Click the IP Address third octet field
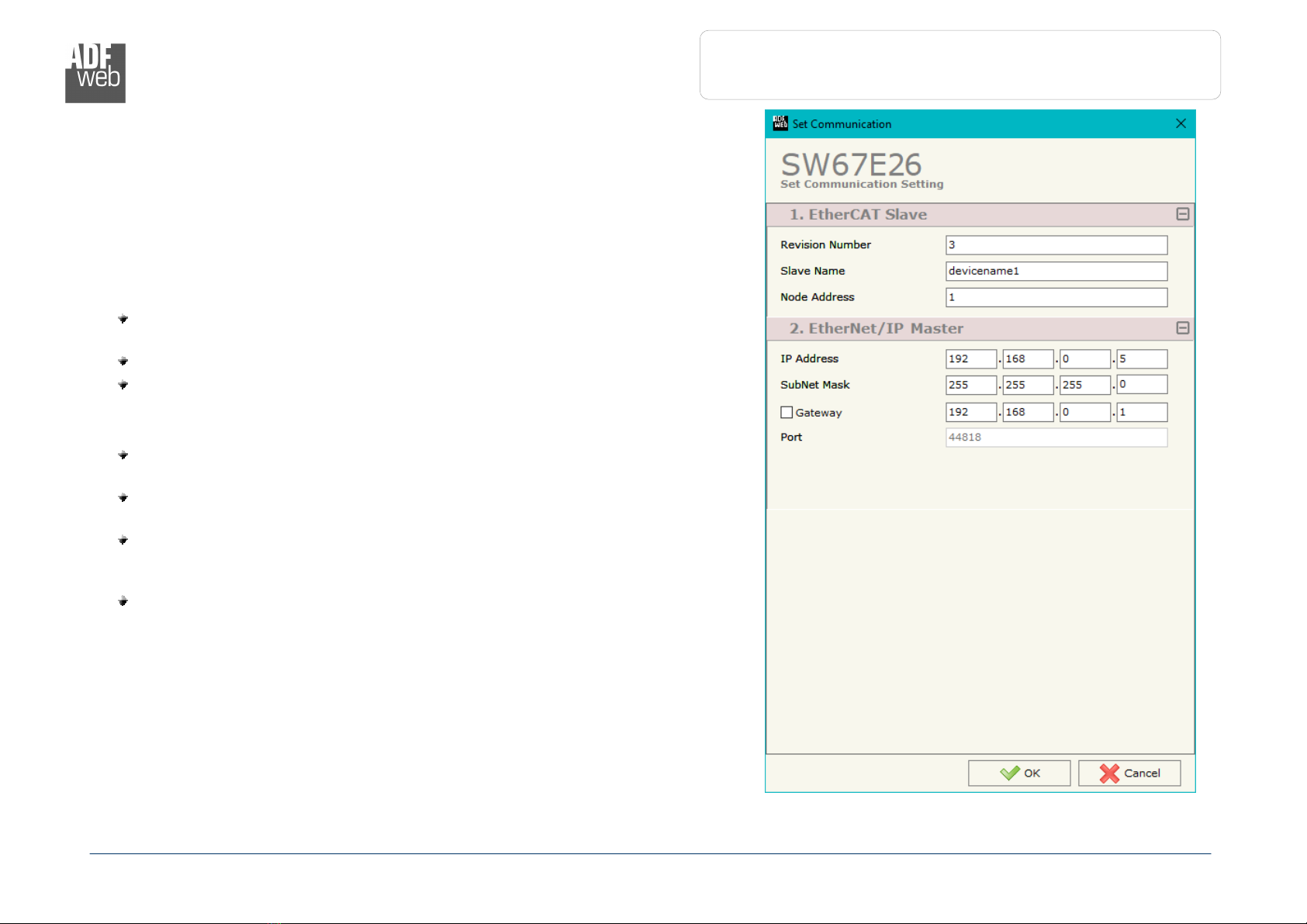 pyautogui.click(x=1085, y=359)
